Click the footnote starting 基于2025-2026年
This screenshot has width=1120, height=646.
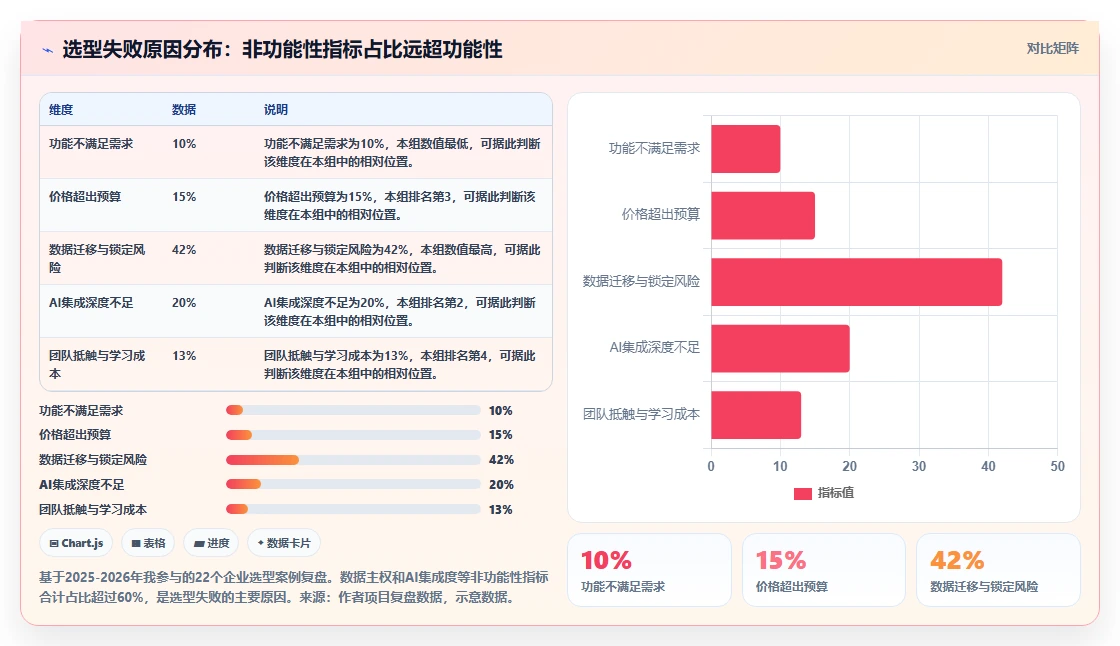pos(294,587)
